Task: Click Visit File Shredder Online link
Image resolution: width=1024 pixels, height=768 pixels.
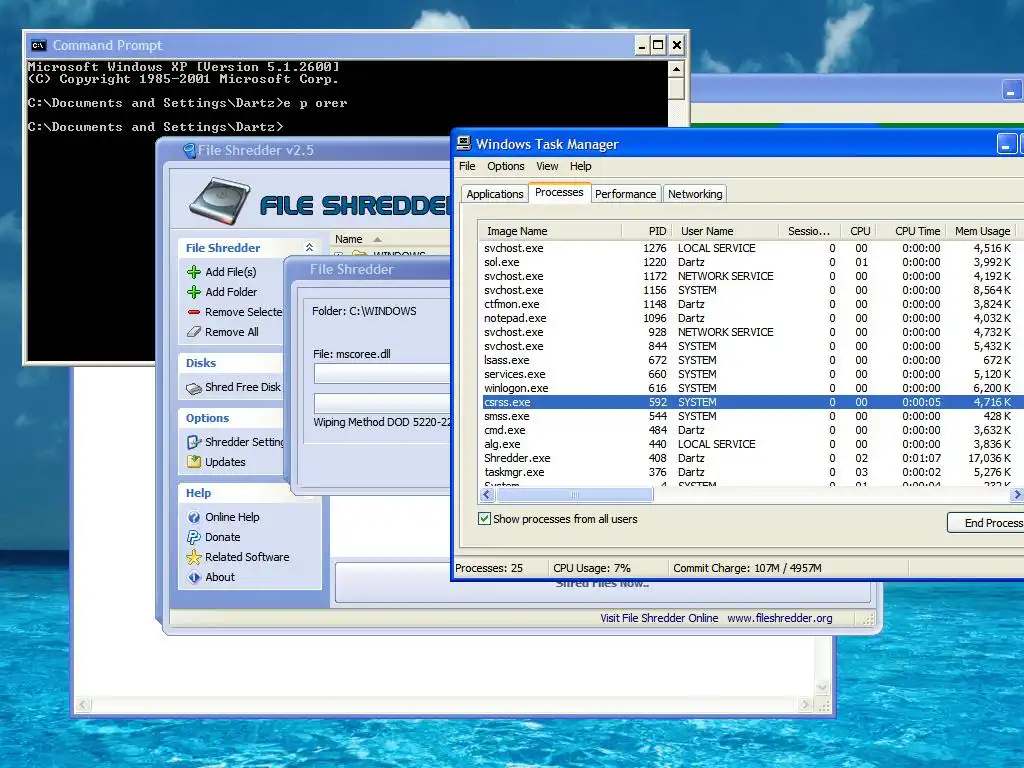Action: tap(659, 618)
